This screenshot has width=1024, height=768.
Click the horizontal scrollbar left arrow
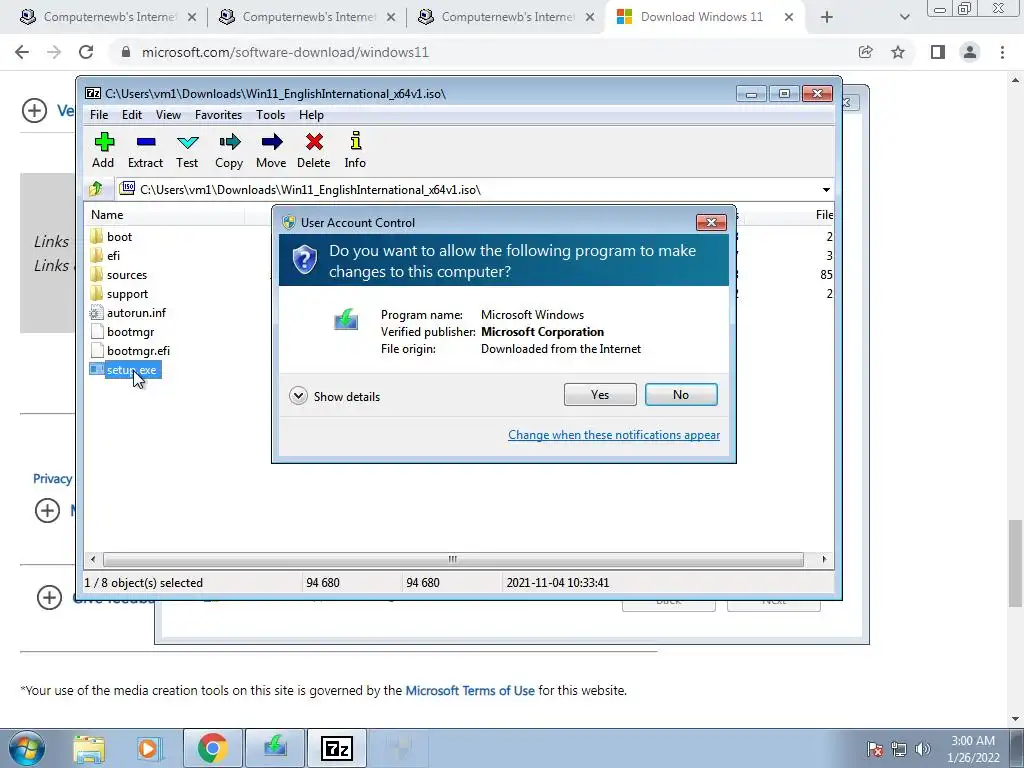(93, 559)
